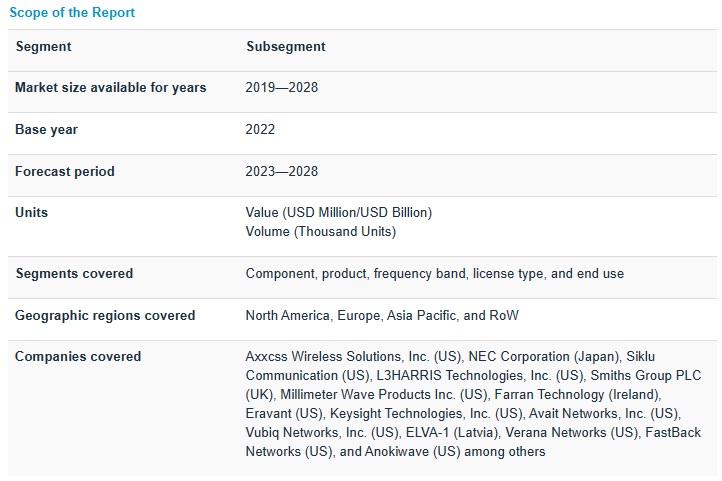
Task: Click the "Market size available for years" label
Action: [110, 88]
